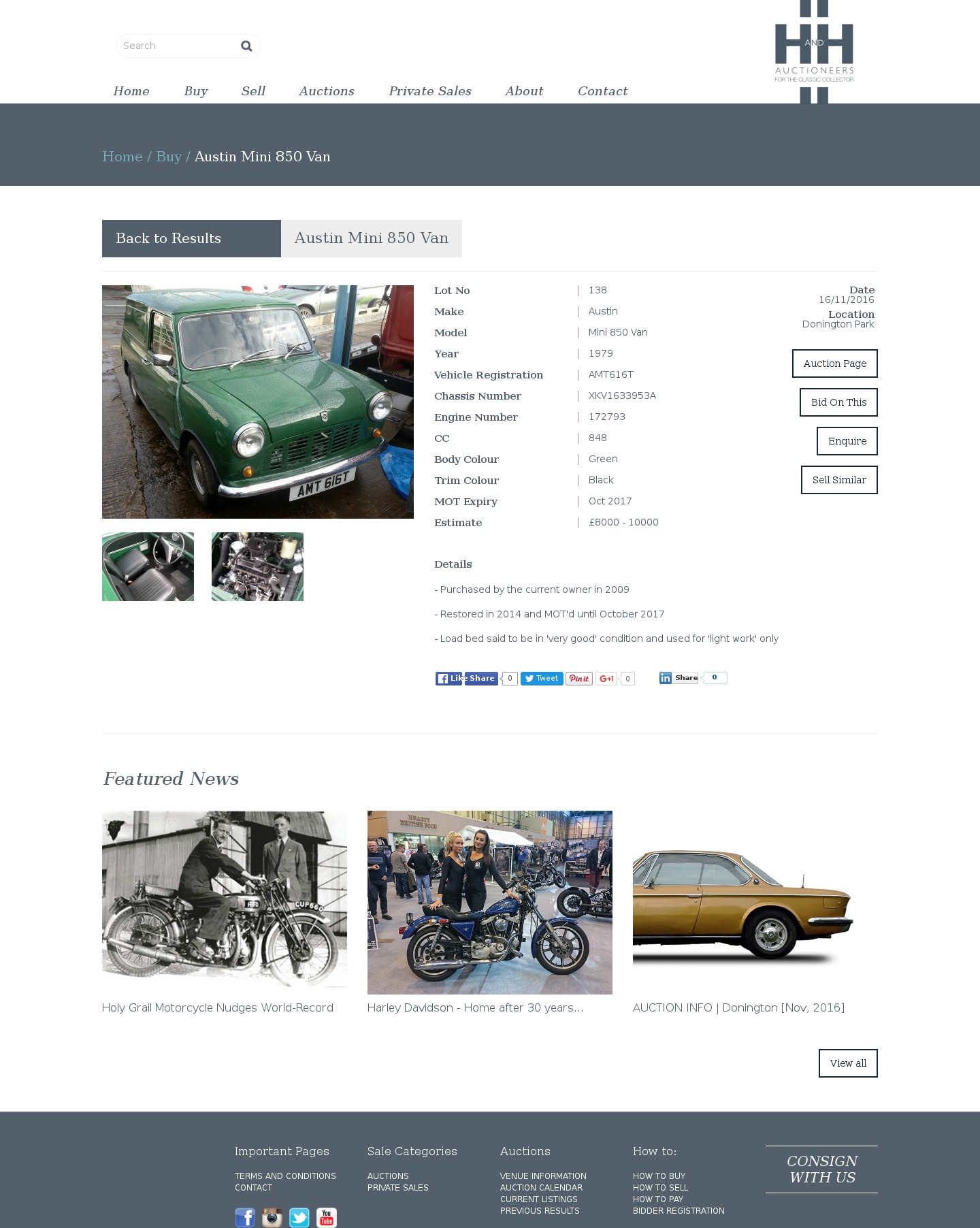Open the Auctions sale category footer link
The width and height of the screenshot is (980, 1228).
pyautogui.click(x=388, y=1176)
